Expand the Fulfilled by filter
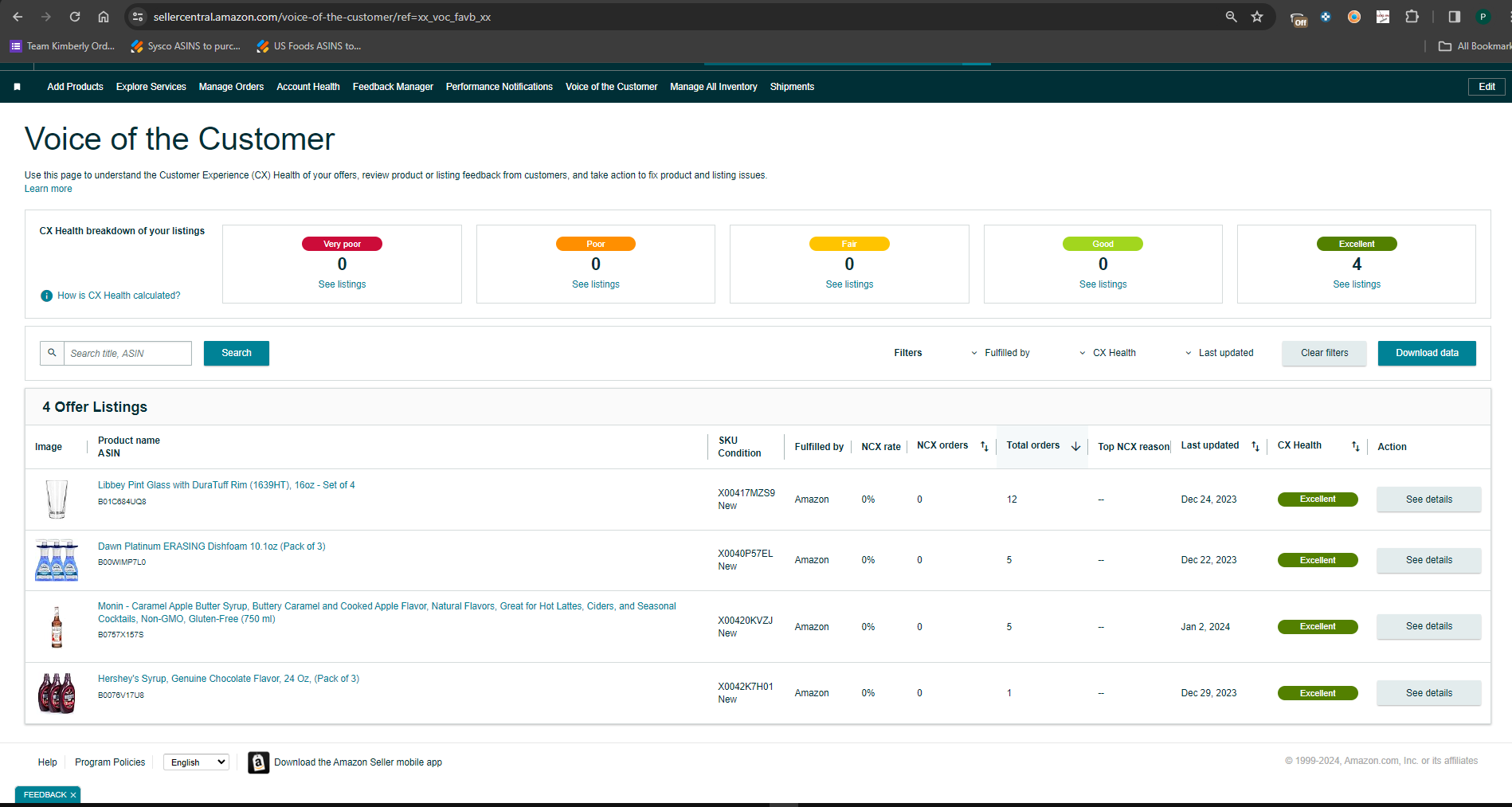This screenshot has width=1512, height=807. [x=1000, y=353]
